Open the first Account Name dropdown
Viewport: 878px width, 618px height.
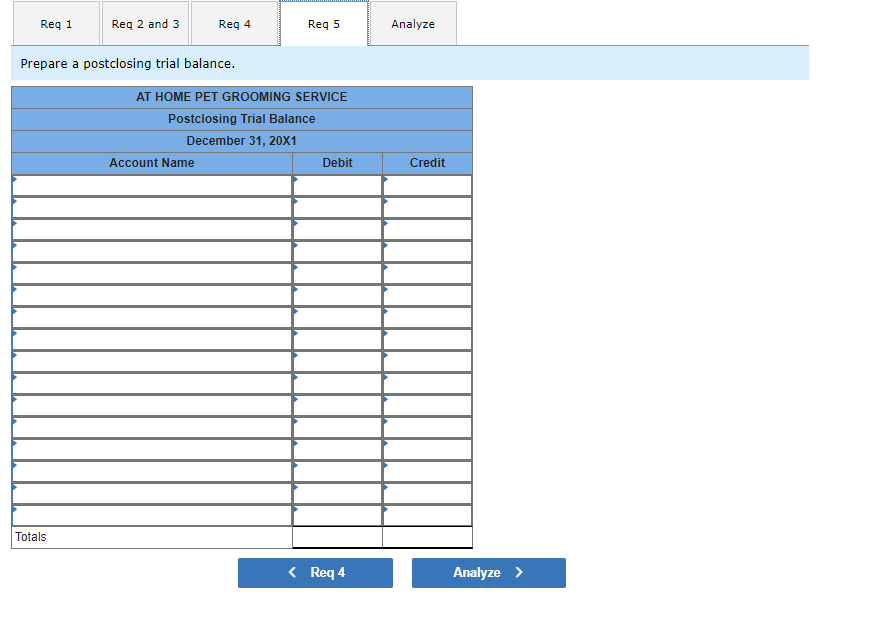point(150,185)
